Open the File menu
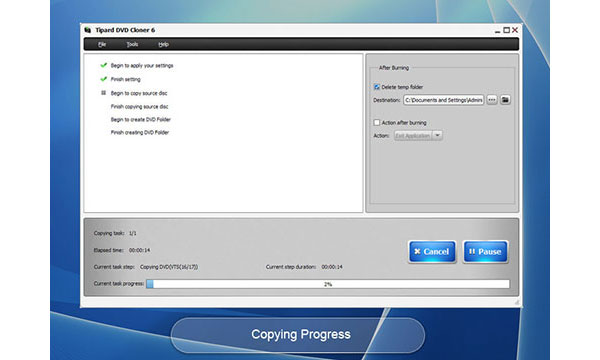Image resolution: width=600 pixels, height=360 pixels. 102,44
